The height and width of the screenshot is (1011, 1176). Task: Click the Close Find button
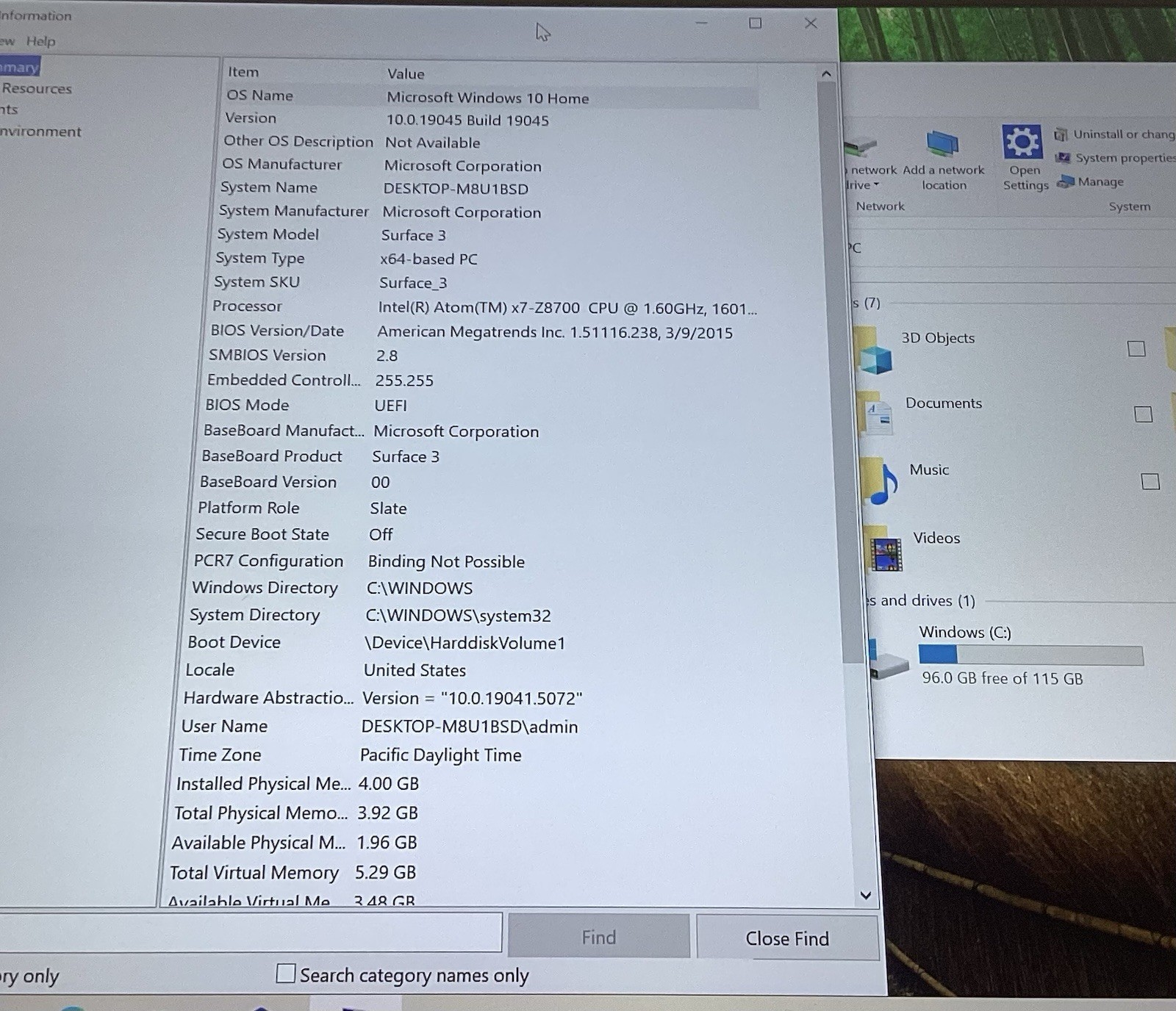pyautogui.click(x=787, y=938)
